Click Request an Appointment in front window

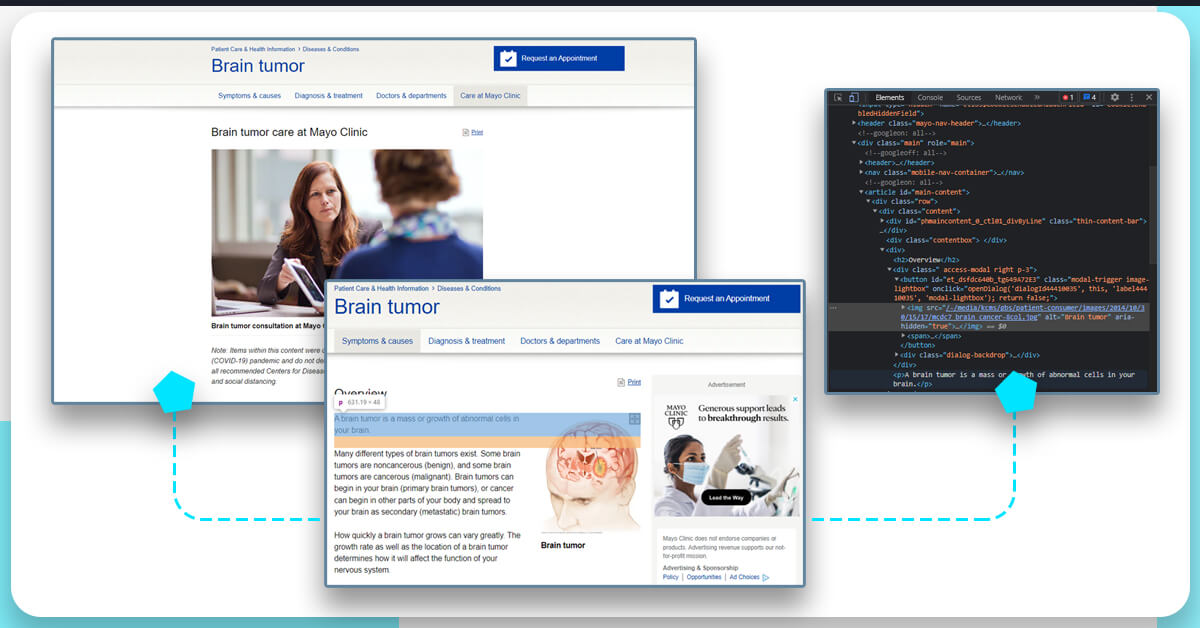coord(727,298)
